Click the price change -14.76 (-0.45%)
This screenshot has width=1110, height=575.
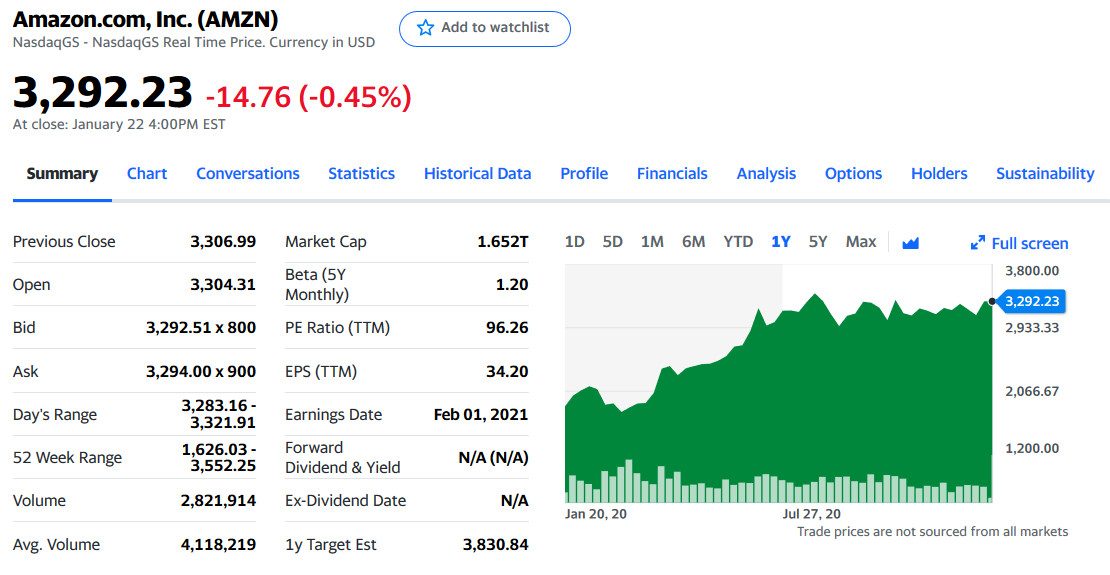click(309, 96)
